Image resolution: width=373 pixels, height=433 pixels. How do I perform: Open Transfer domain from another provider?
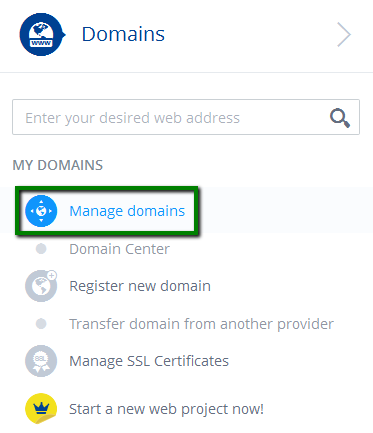[x=201, y=324]
